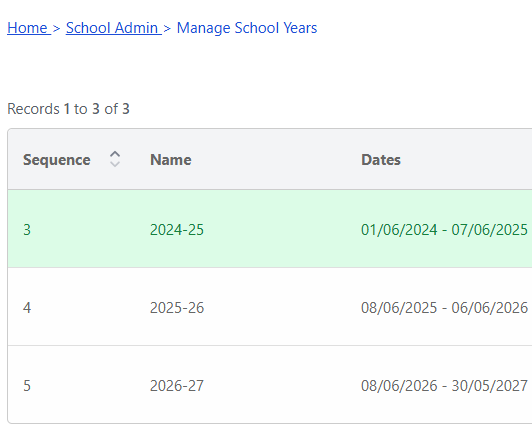
Task: Sort the table by the Sequence arrows icon
Action: point(115,159)
